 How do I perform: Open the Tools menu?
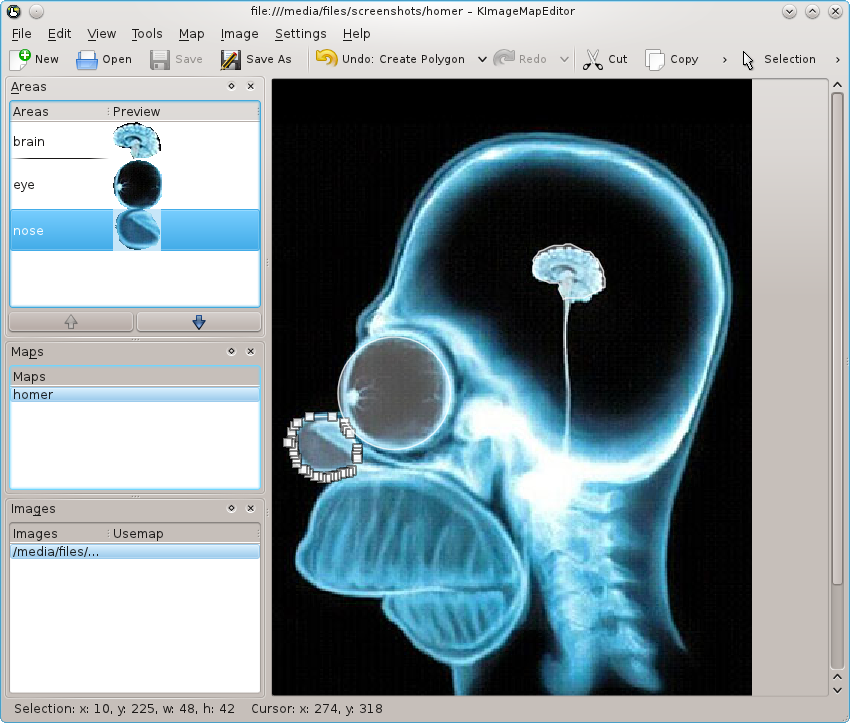146,34
